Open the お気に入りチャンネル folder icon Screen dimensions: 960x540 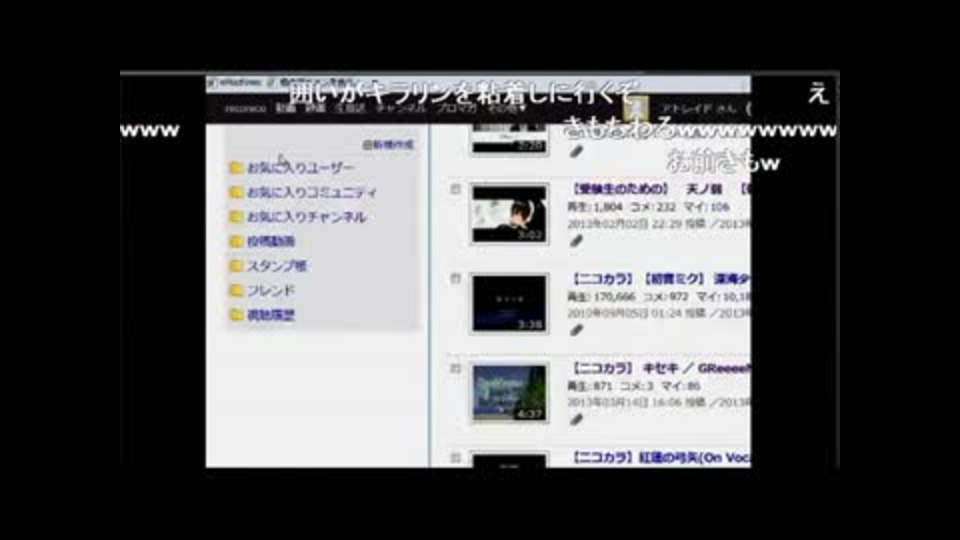(236, 217)
